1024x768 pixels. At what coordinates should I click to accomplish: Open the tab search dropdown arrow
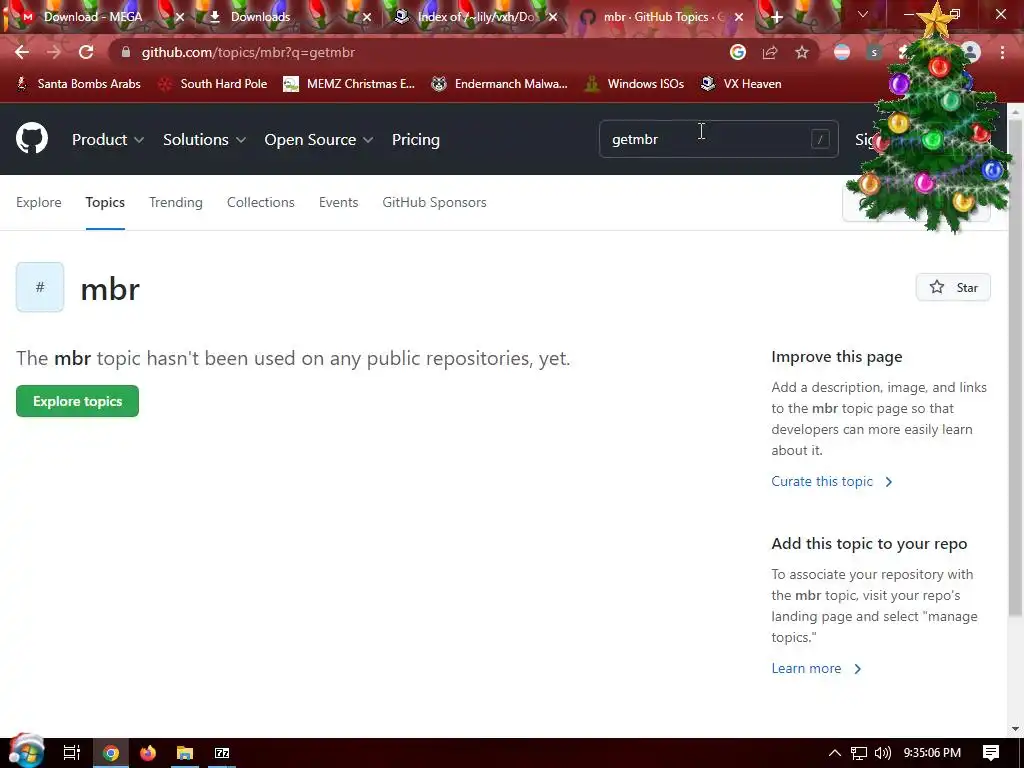863,14
